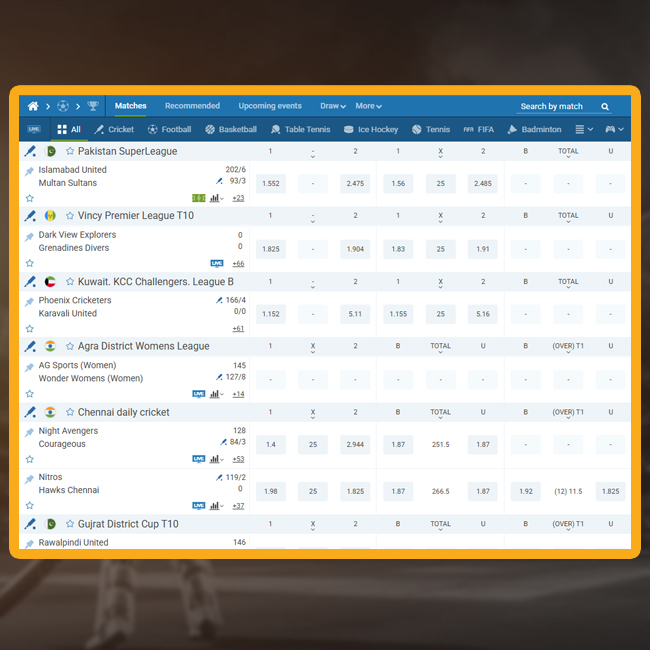Image resolution: width=650 pixels, height=650 pixels.
Task: Open +53 more markets for Night Avengers
Action: [238, 459]
